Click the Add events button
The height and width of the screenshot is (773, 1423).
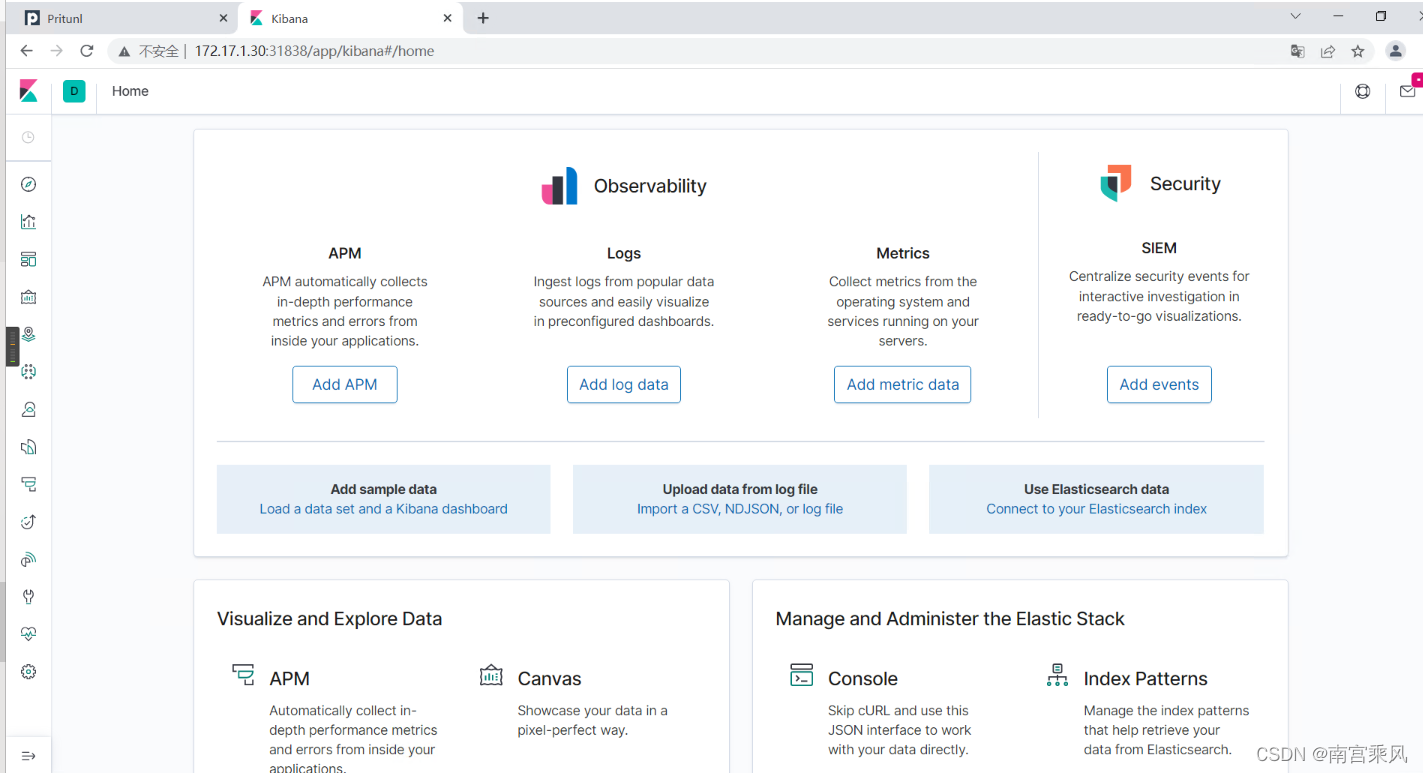coord(1159,385)
